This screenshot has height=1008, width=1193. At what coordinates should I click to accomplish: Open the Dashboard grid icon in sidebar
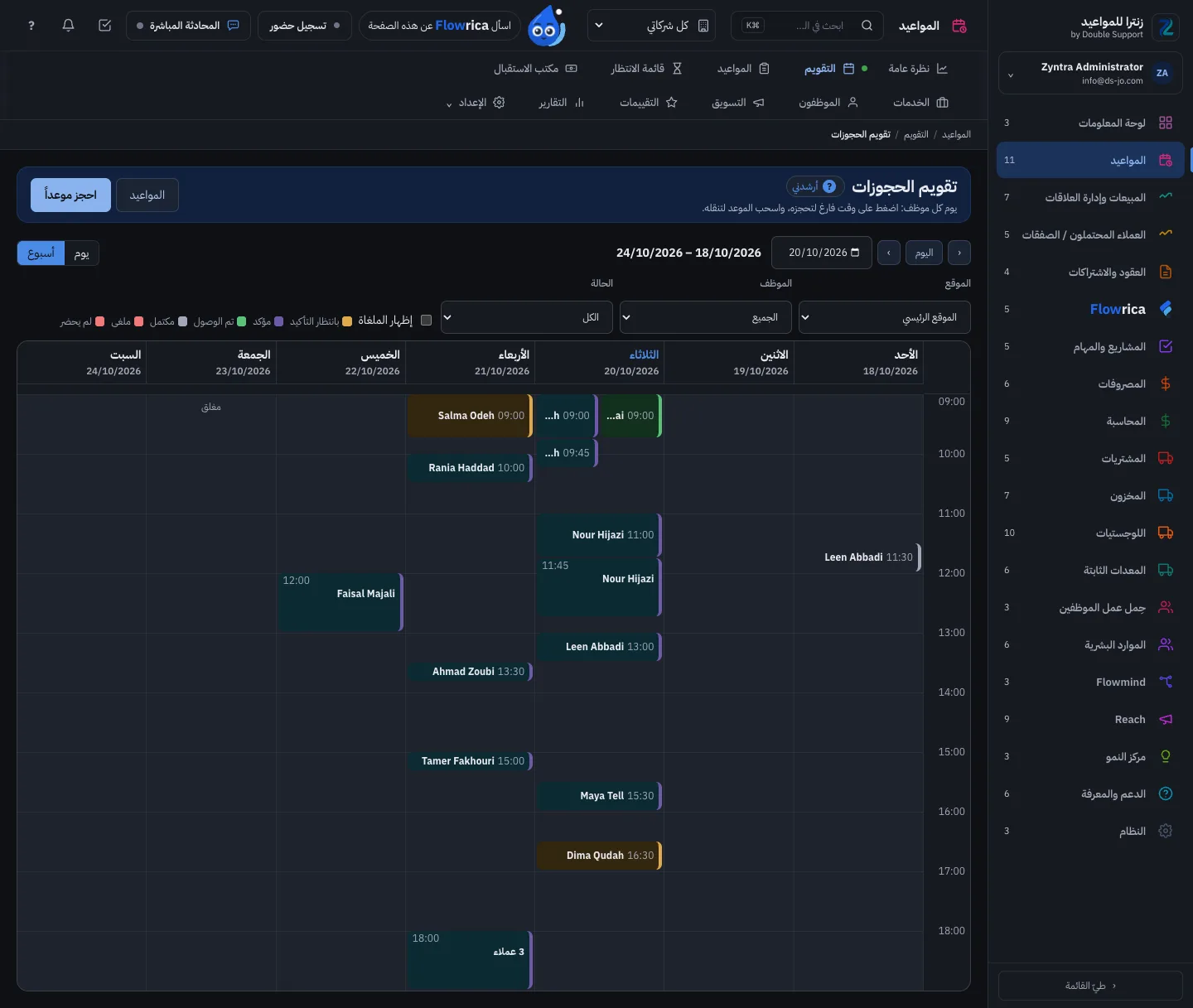pos(1166,123)
